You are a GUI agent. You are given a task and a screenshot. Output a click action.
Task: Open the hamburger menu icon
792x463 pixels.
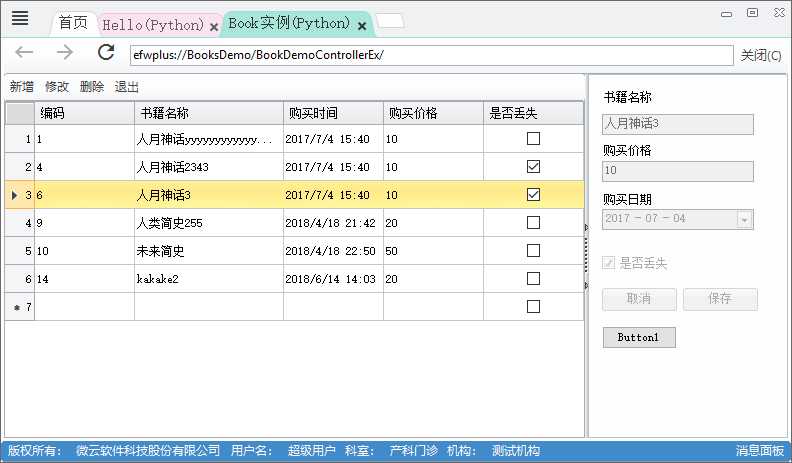click(x=20, y=18)
